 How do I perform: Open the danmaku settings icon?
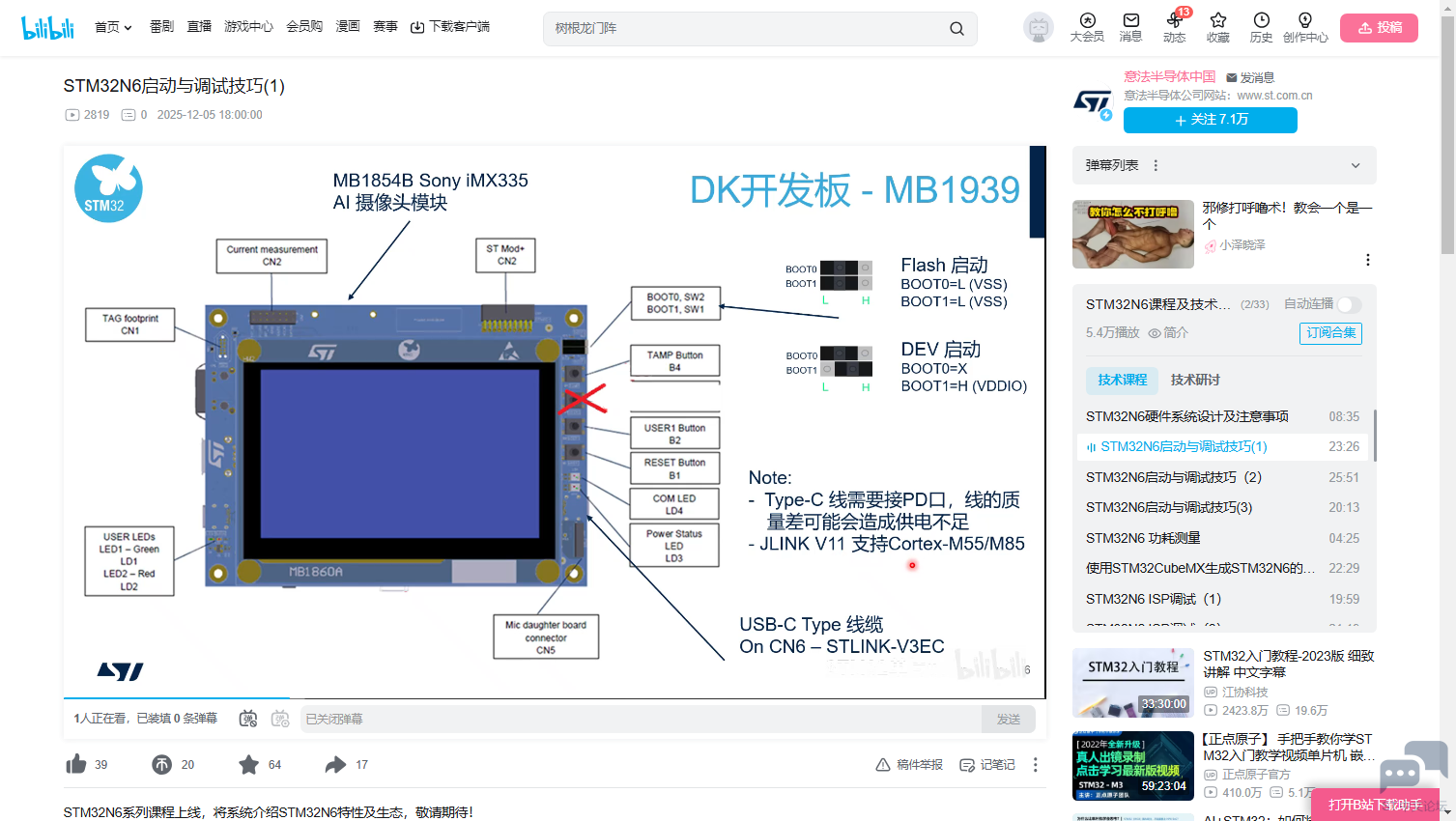280,719
